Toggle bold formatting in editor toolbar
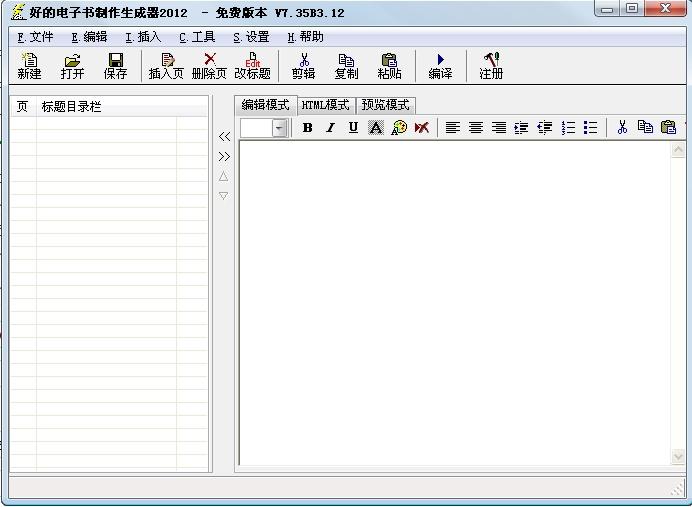692x507 pixels. pyautogui.click(x=308, y=128)
